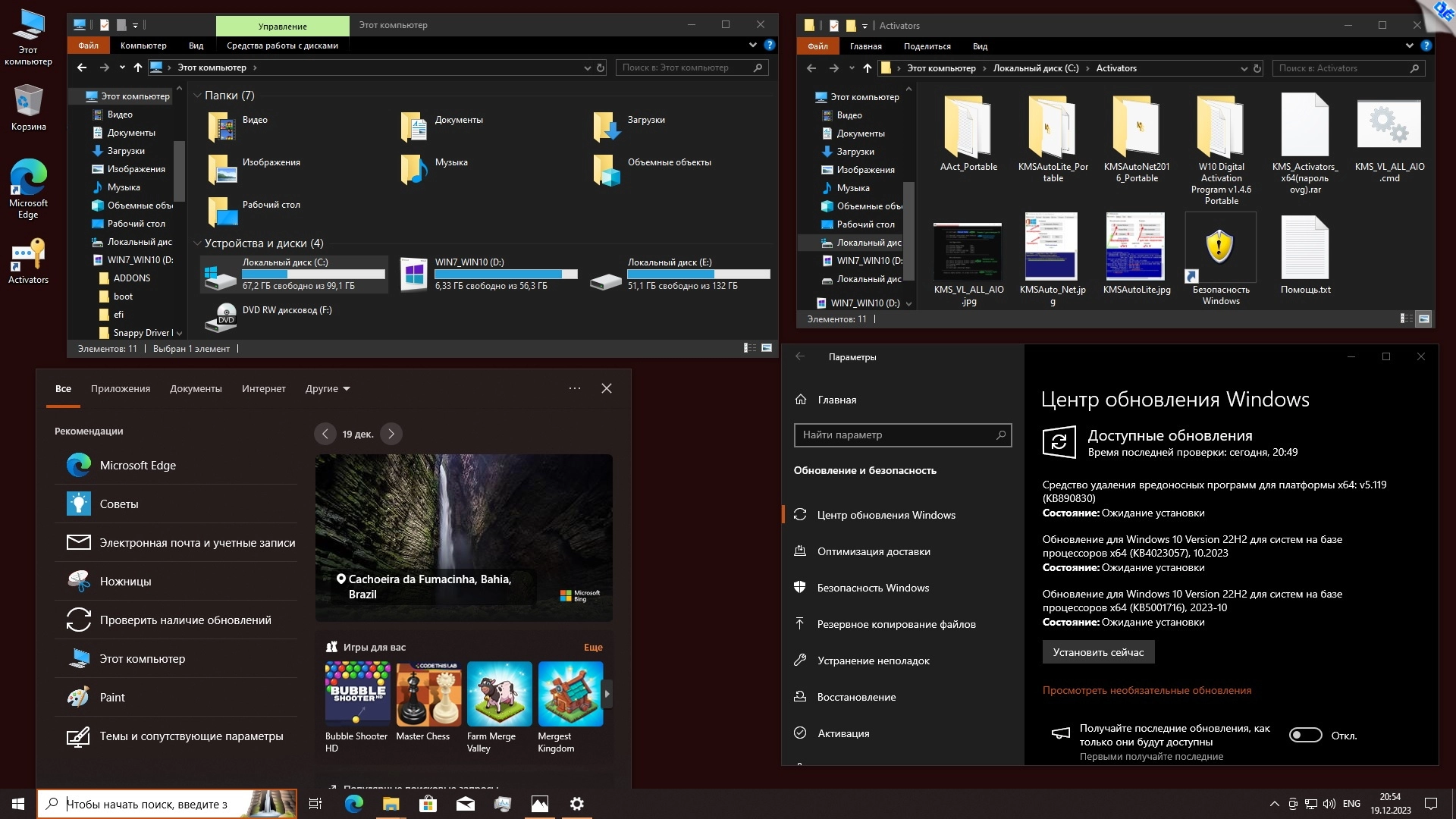This screenshot has width=1456, height=819.
Task: Open Microsoft Store from the taskbar
Action: pos(428,804)
